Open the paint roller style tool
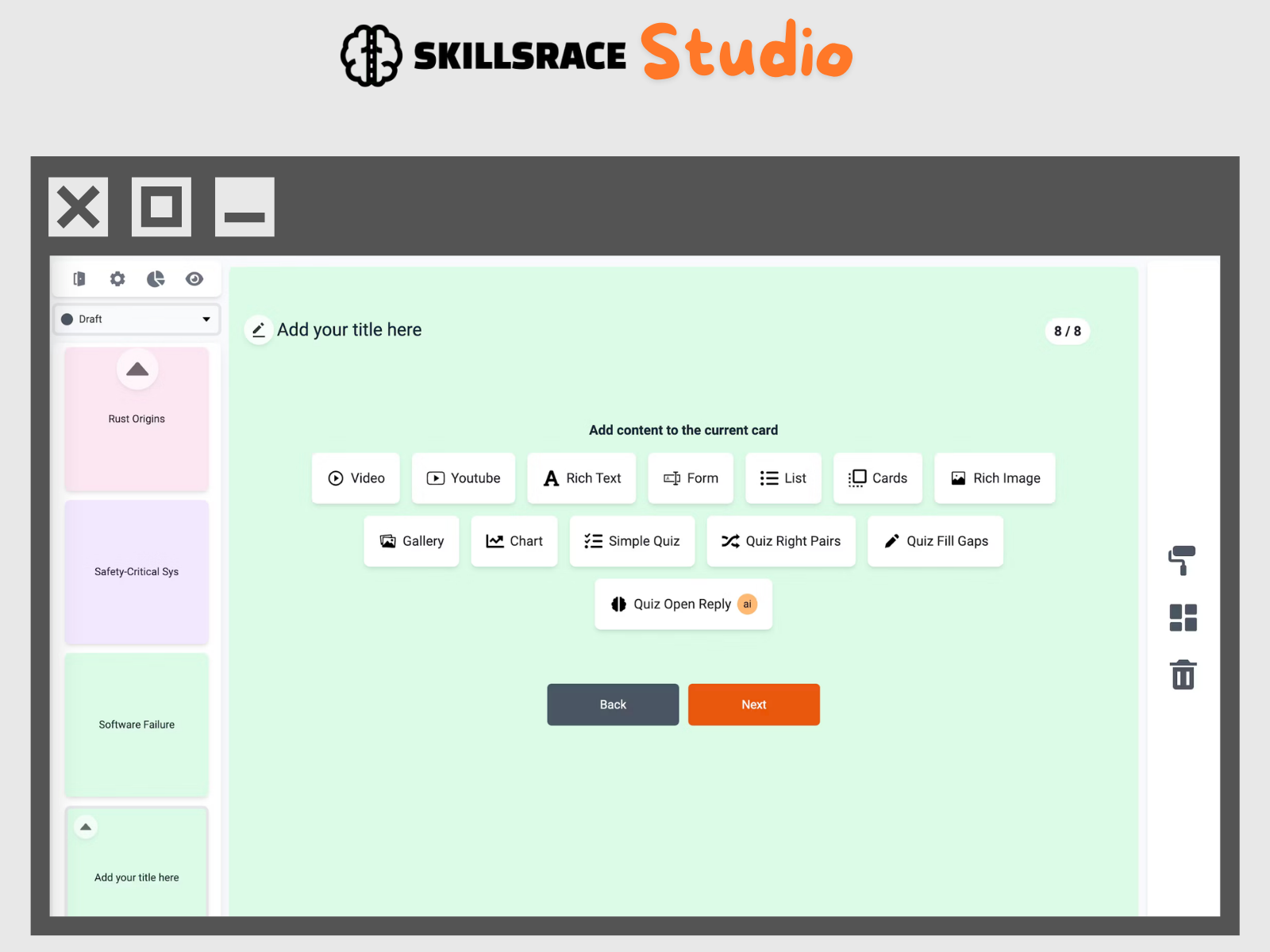Screen dimensions: 1270x952 1183,560
